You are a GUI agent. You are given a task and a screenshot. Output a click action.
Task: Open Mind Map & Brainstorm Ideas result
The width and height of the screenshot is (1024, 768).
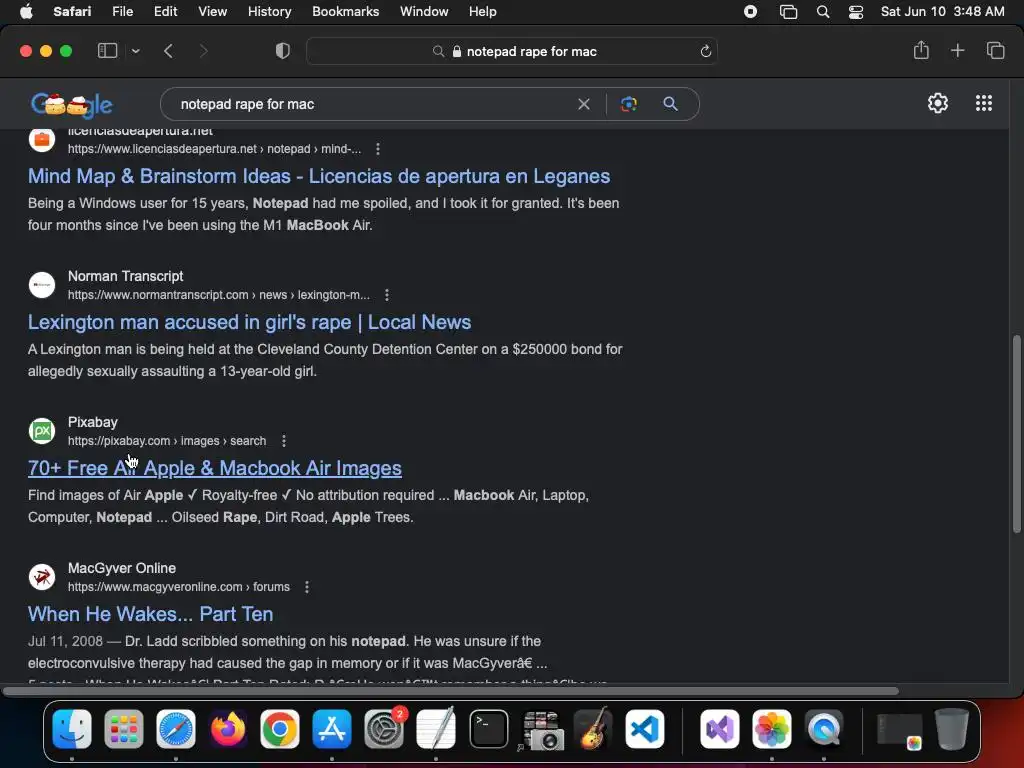click(319, 176)
